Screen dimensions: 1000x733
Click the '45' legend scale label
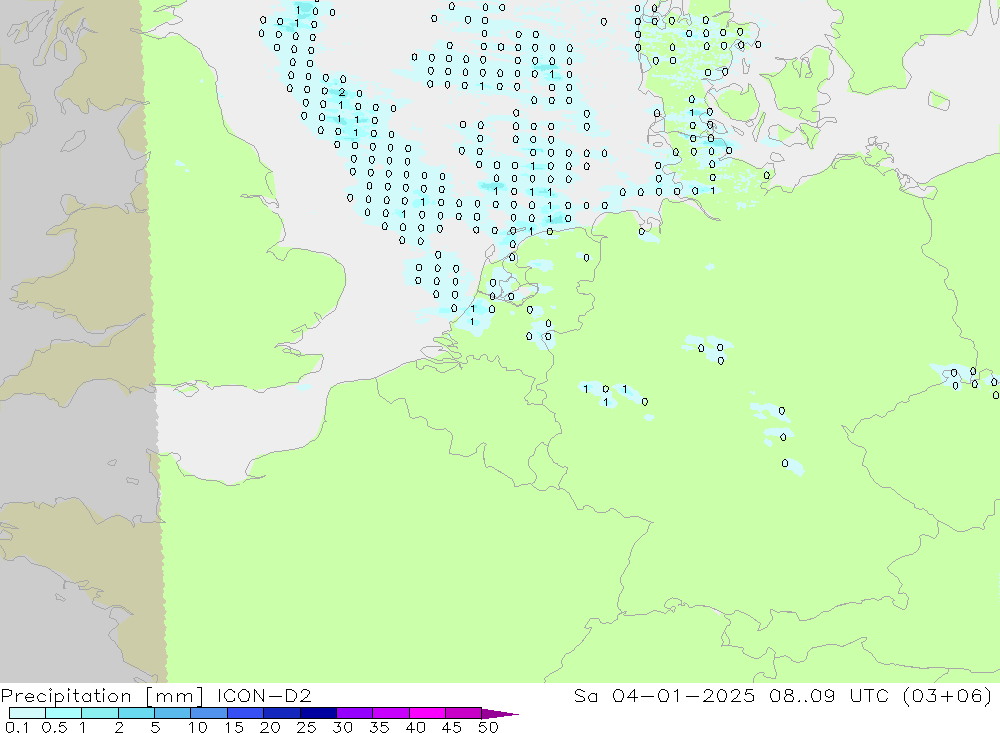pyautogui.click(x=452, y=727)
